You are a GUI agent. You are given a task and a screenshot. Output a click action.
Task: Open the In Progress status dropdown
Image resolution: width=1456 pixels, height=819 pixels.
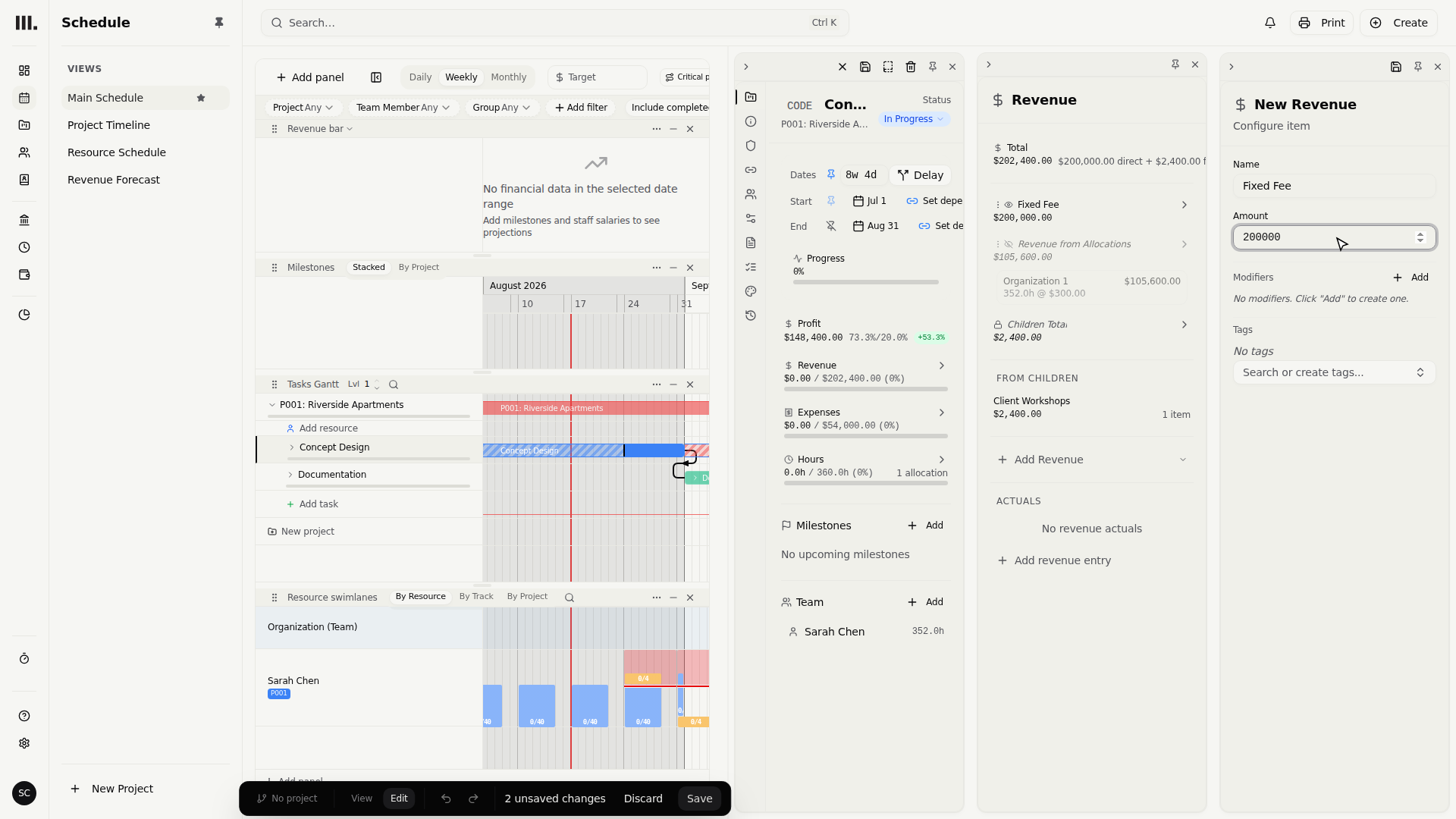point(914,119)
